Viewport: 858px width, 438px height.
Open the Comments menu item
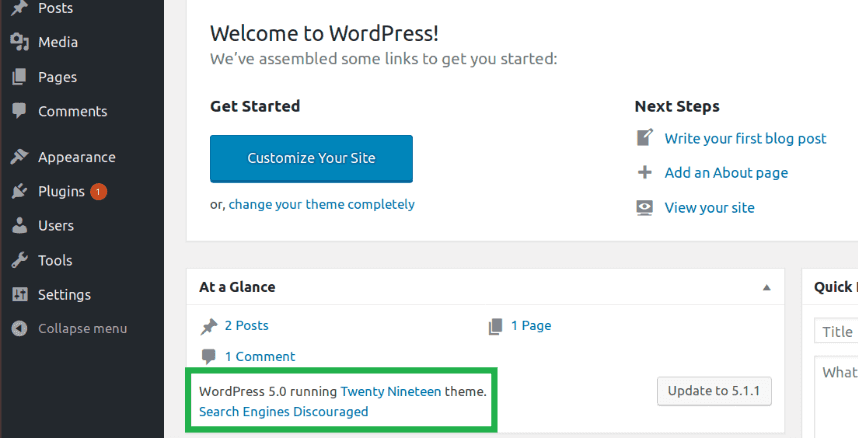(72, 111)
